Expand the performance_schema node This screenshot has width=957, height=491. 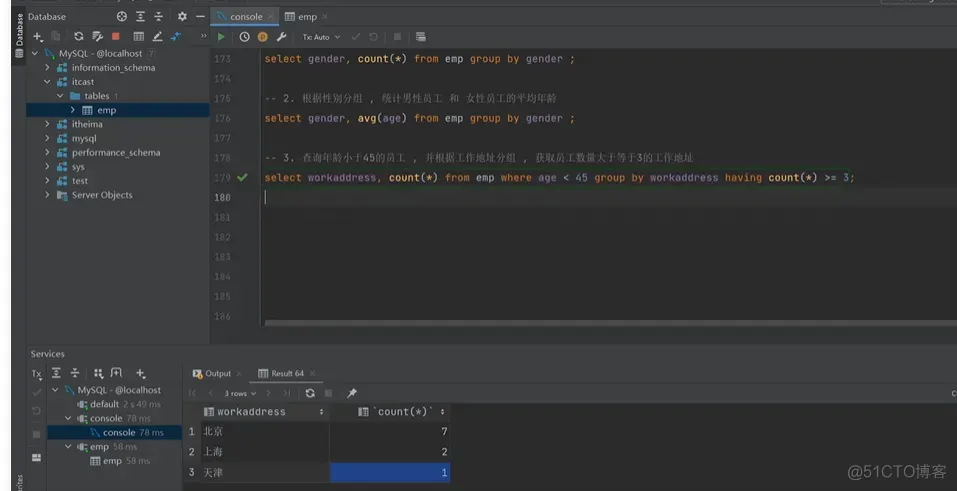point(47,152)
